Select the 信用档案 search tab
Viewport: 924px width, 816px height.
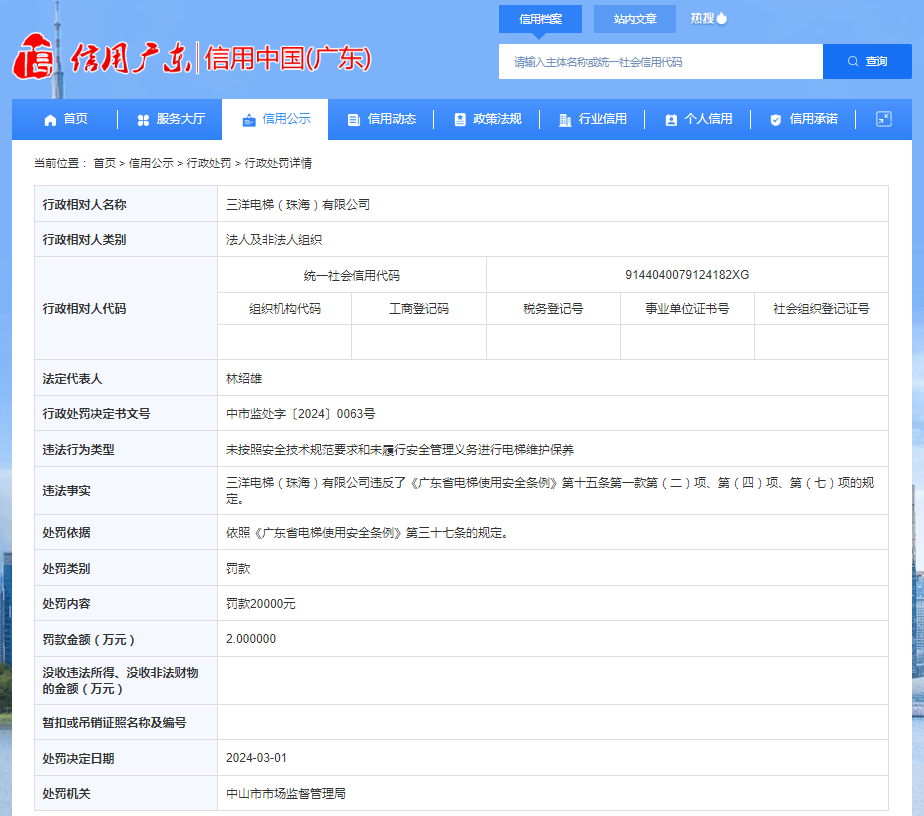click(x=540, y=19)
